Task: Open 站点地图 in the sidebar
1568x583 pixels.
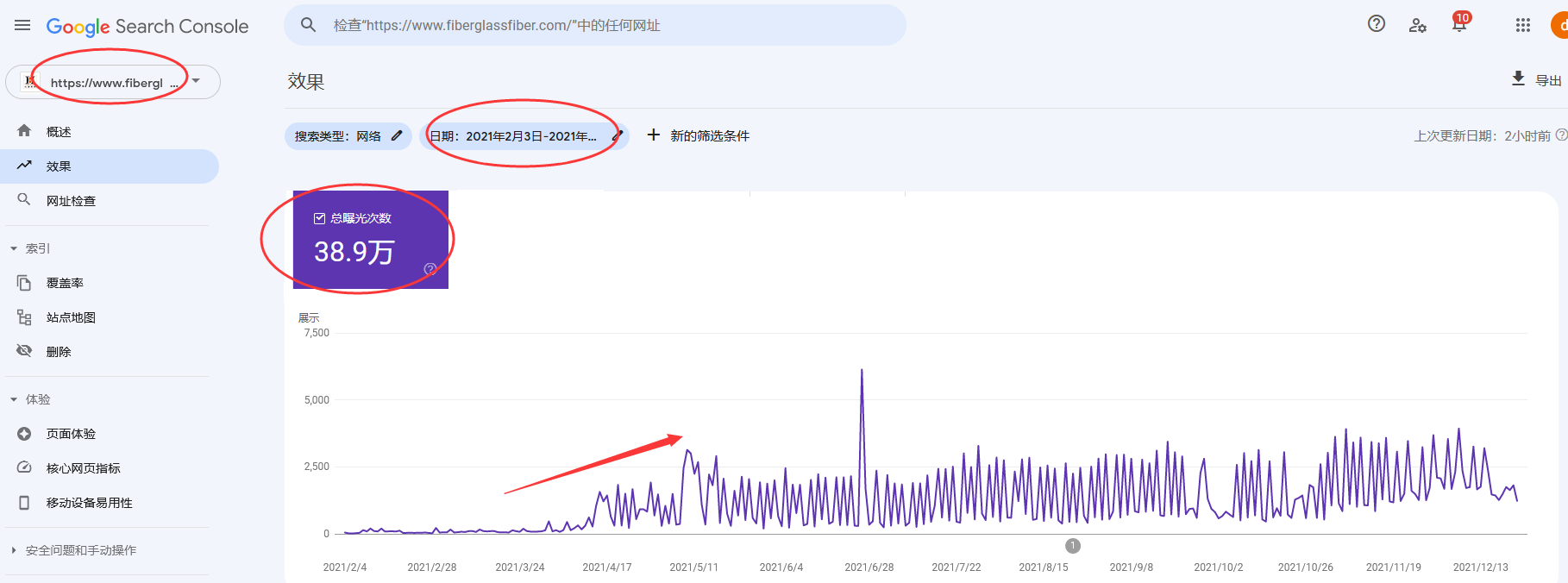Action: point(71,317)
